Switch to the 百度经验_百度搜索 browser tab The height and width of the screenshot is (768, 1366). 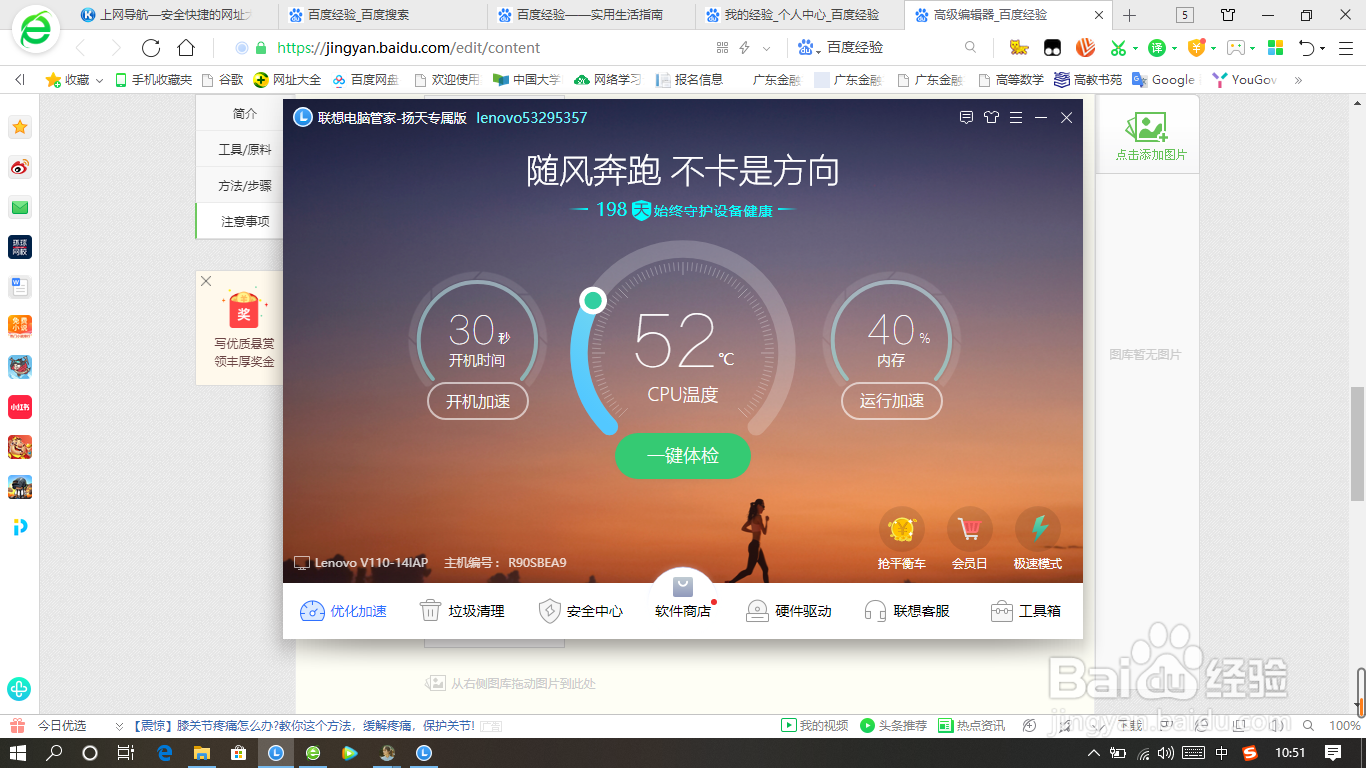click(383, 16)
